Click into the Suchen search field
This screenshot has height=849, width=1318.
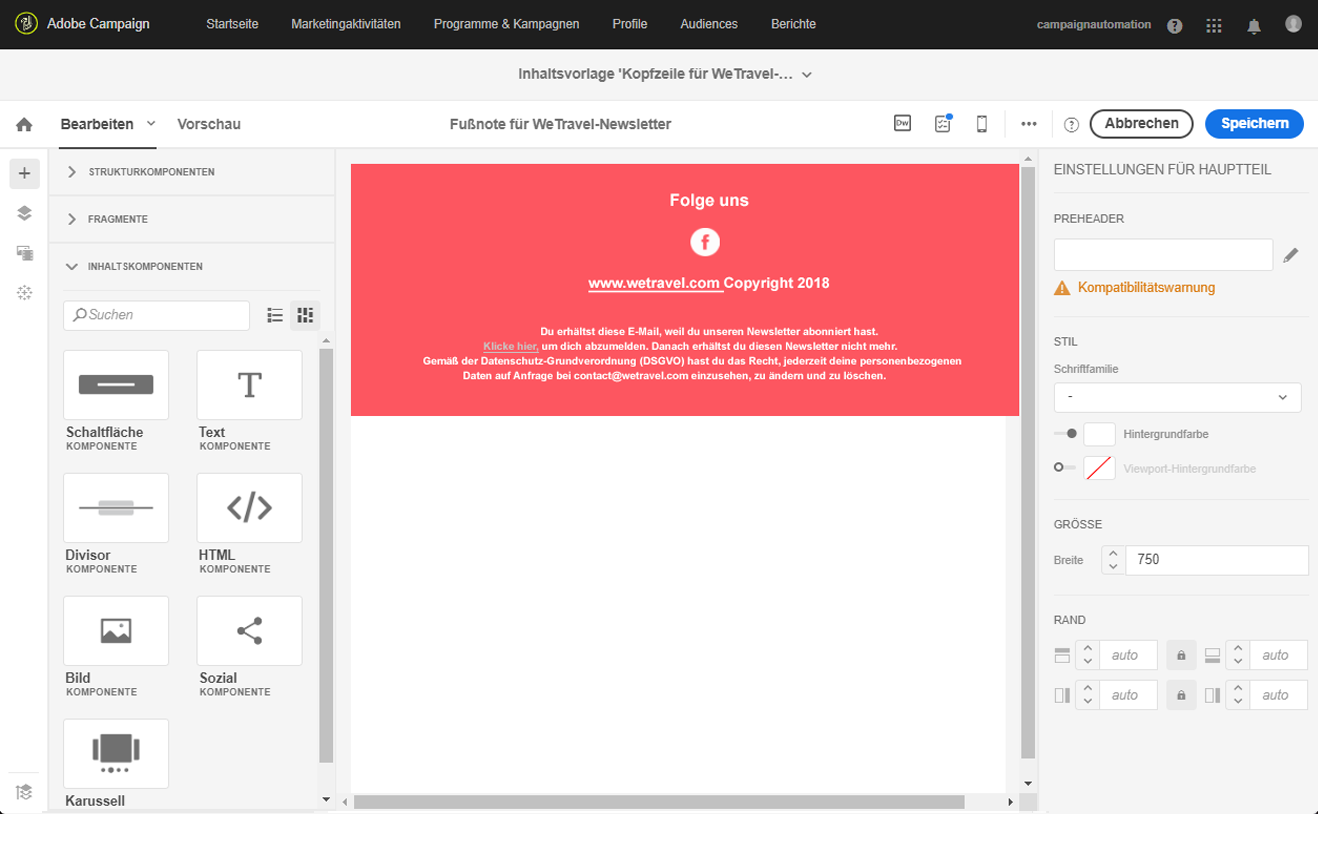point(156,315)
